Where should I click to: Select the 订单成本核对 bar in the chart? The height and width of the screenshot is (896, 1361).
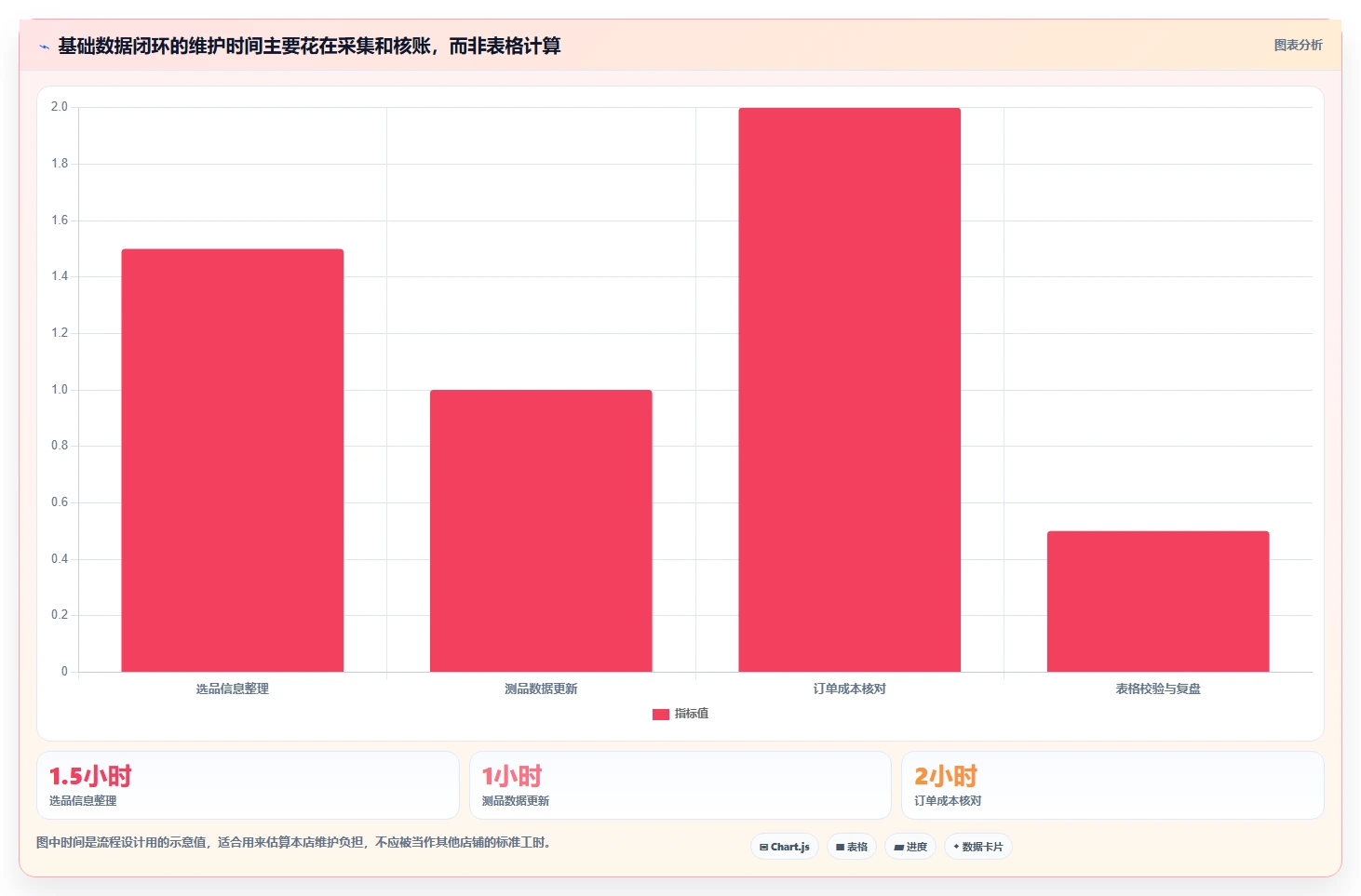pos(850,390)
